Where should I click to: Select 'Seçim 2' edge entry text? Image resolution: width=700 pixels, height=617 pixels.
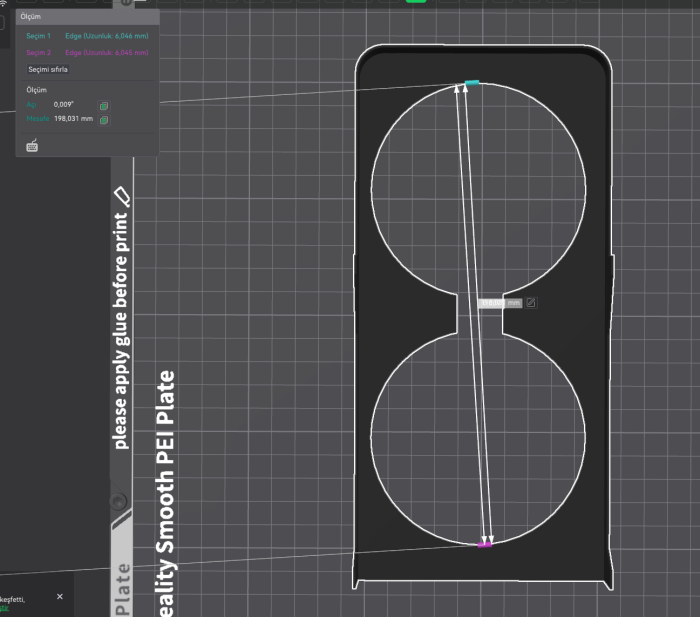pos(38,53)
